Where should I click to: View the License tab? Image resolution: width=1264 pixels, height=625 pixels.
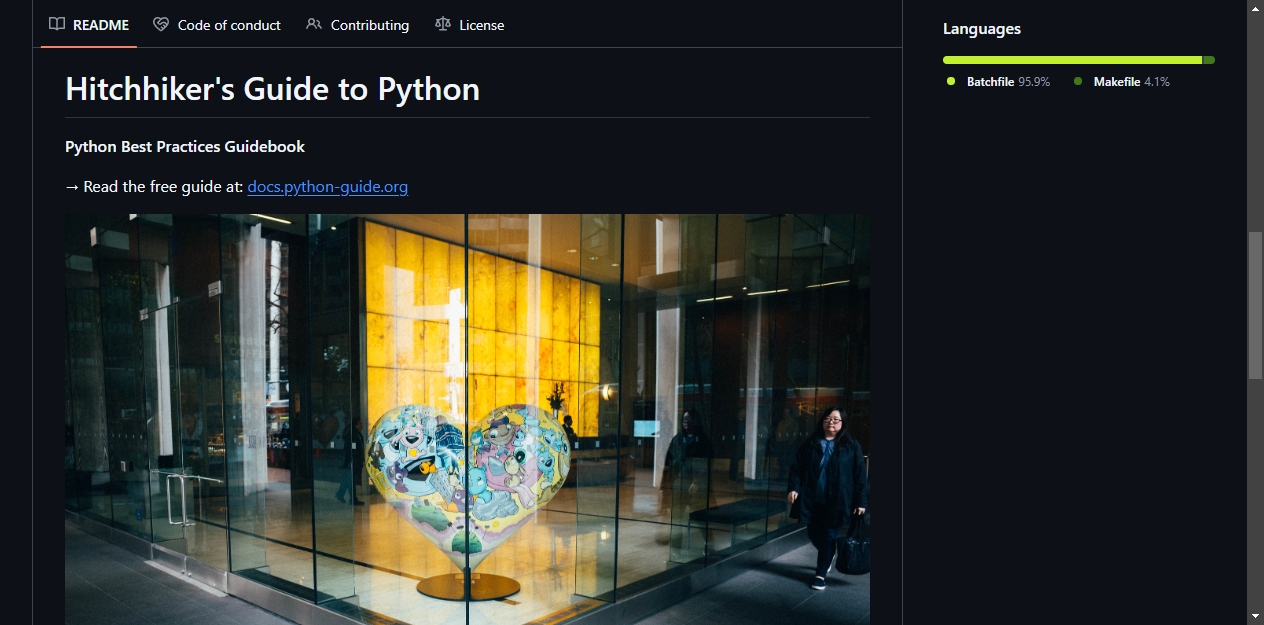click(x=470, y=25)
